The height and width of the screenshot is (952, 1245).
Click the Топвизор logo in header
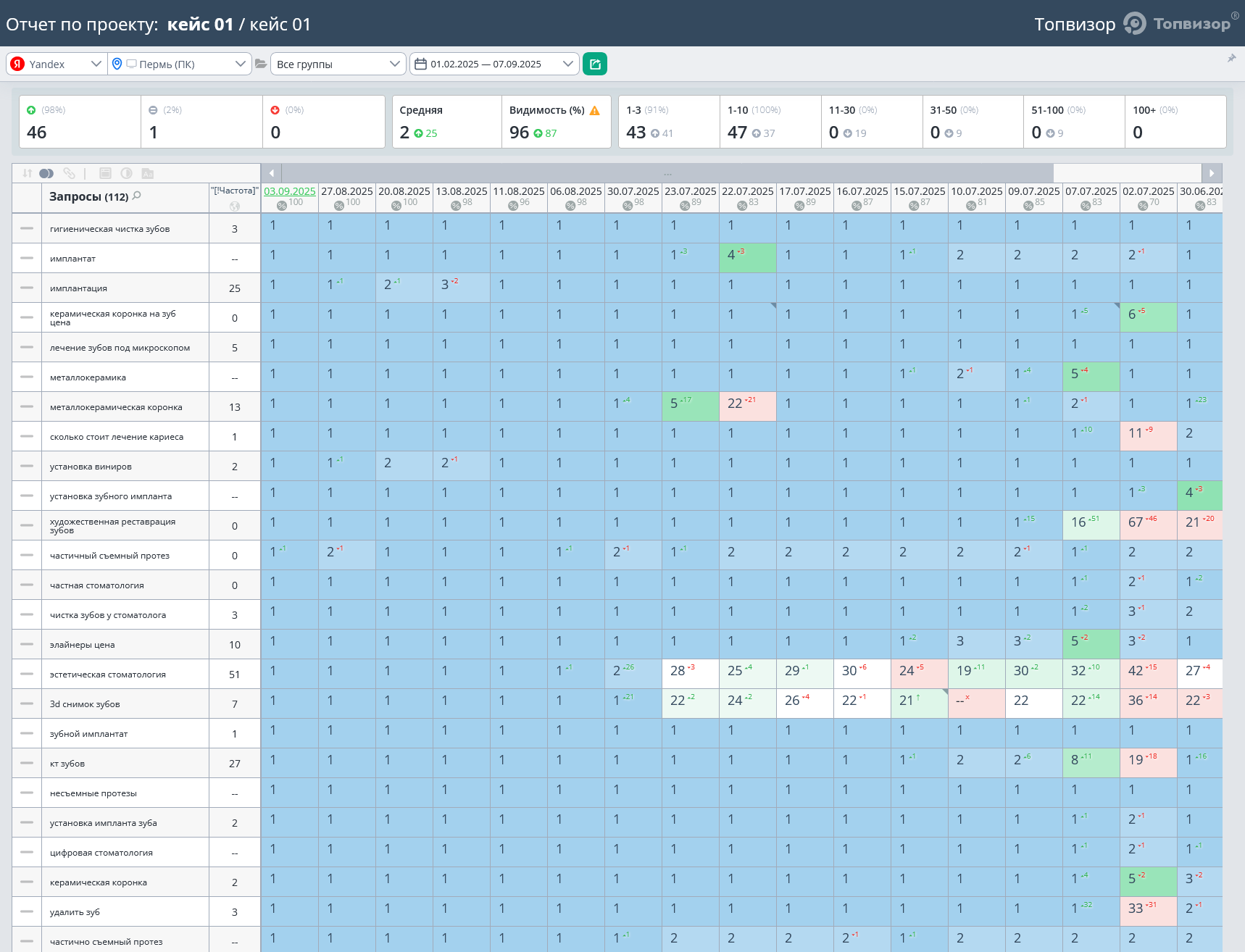click(1180, 23)
